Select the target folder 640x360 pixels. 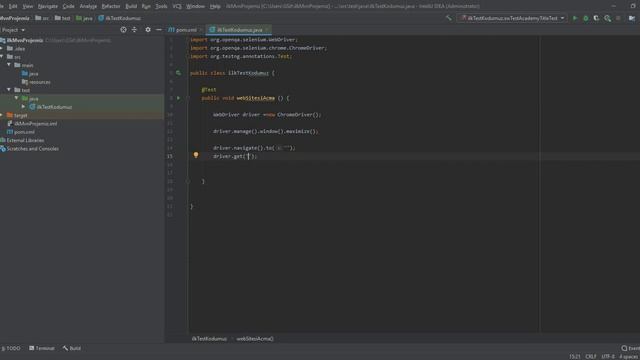pos(17,115)
